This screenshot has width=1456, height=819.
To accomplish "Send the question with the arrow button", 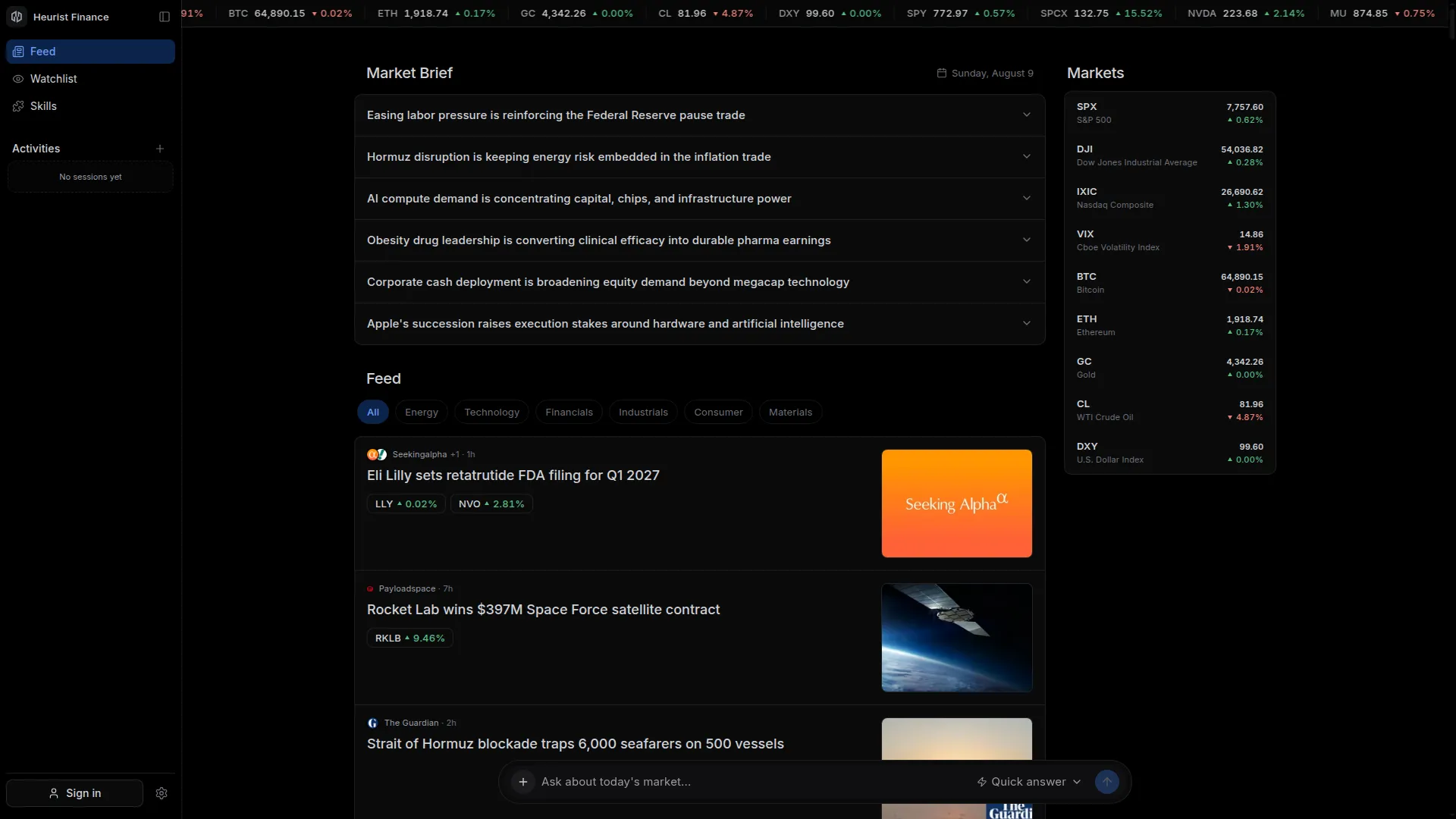I will pyautogui.click(x=1107, y=782).
